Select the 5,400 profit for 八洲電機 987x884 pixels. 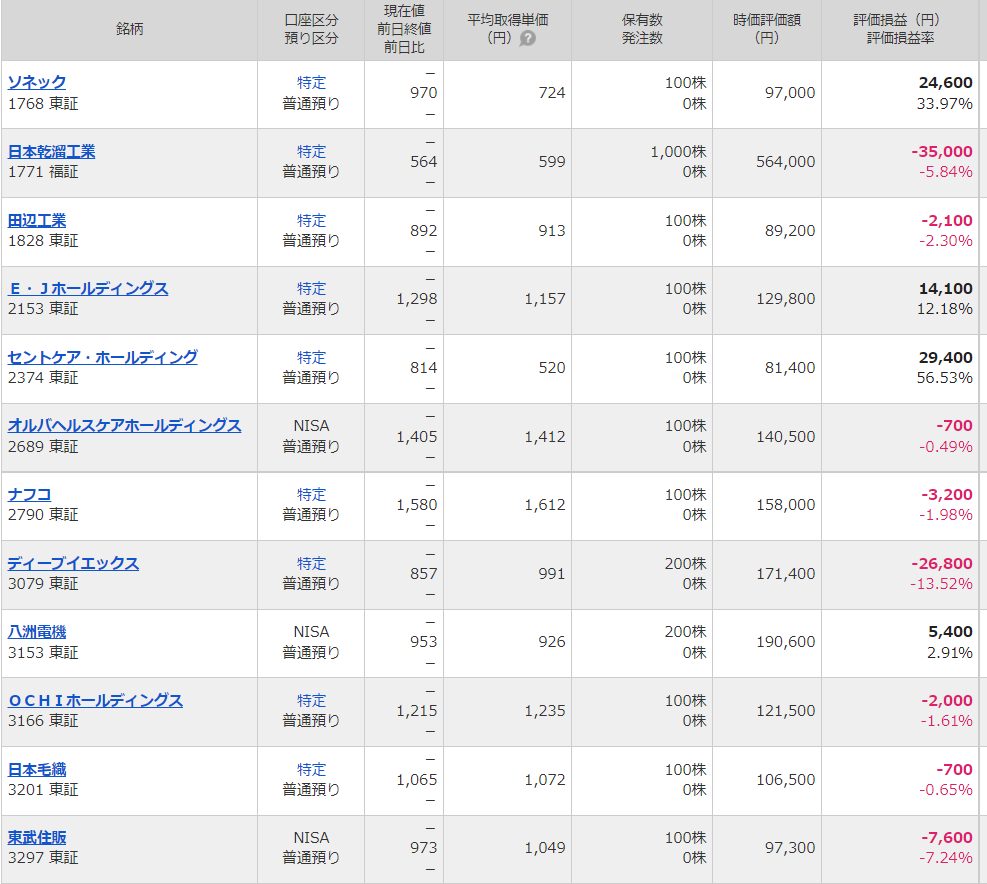[950, 632]
